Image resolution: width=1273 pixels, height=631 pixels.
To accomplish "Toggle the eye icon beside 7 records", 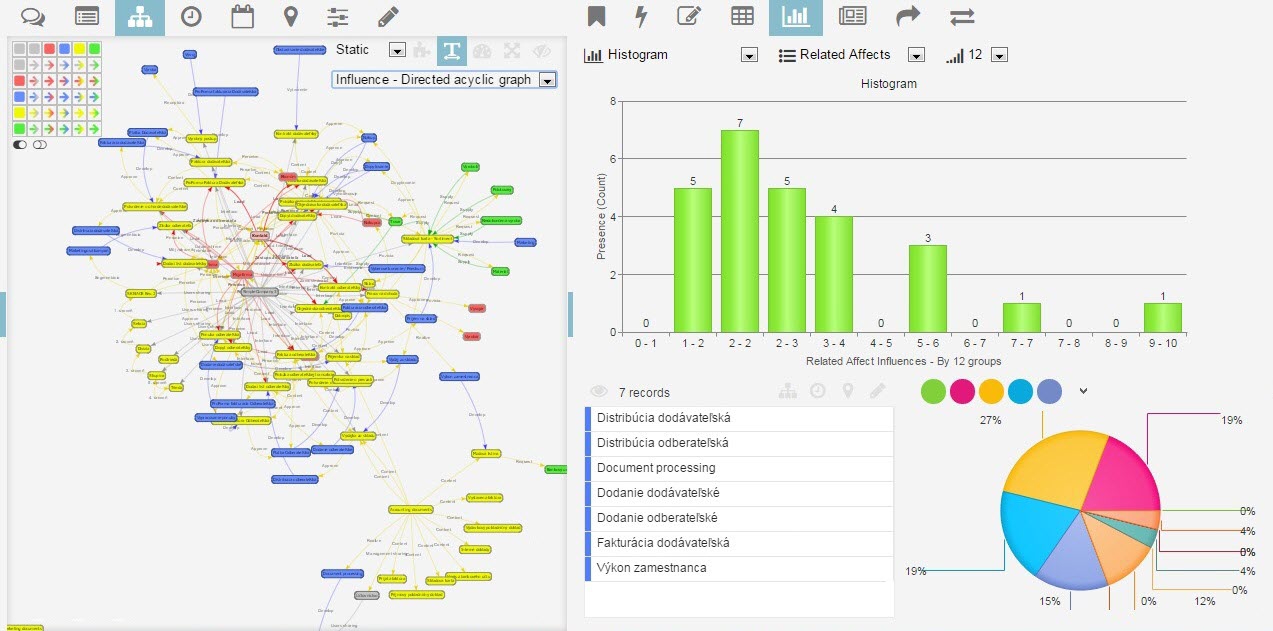I will pos(599,393).
